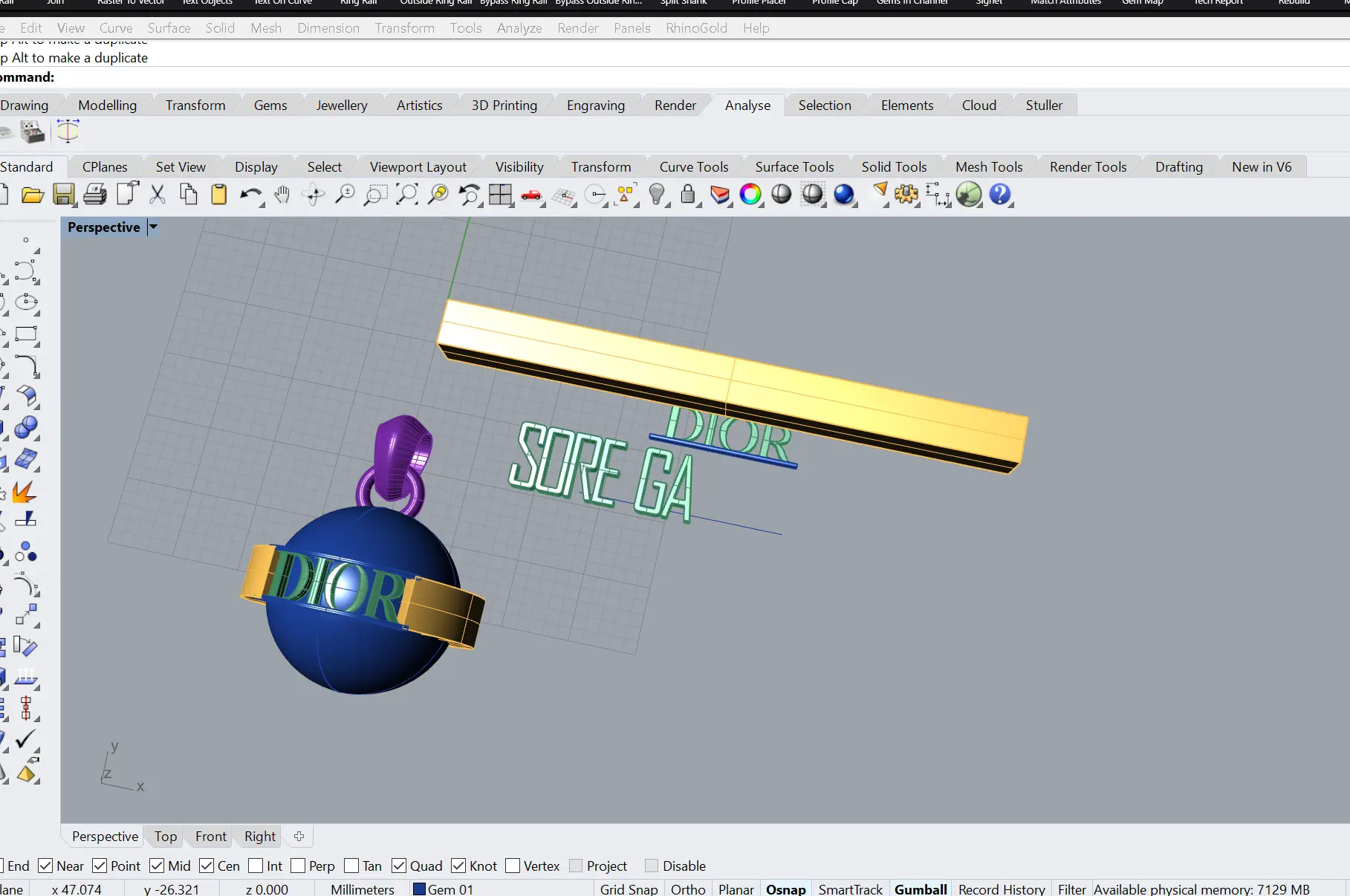Select the Pan hand tool
1350x896 pixels.
coord(282,195)
